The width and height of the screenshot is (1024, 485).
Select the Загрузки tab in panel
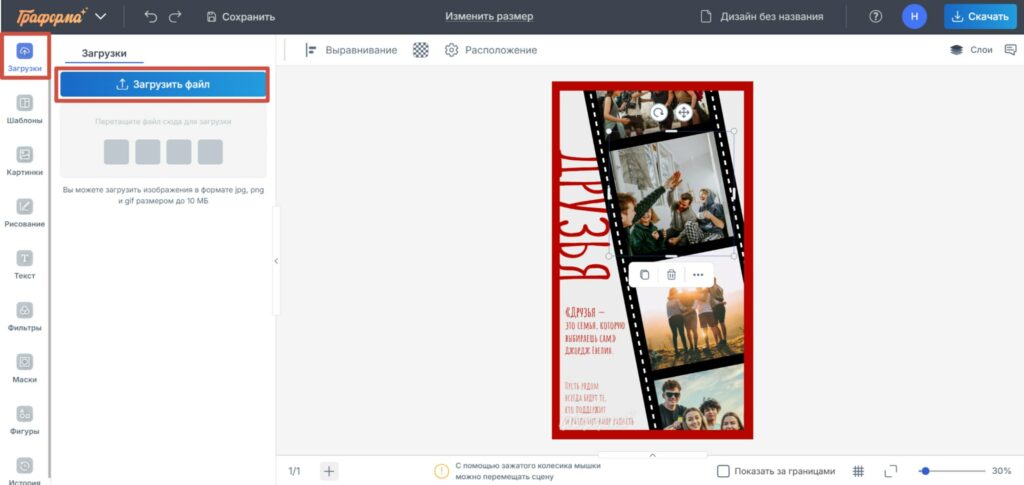pos(104,54)
